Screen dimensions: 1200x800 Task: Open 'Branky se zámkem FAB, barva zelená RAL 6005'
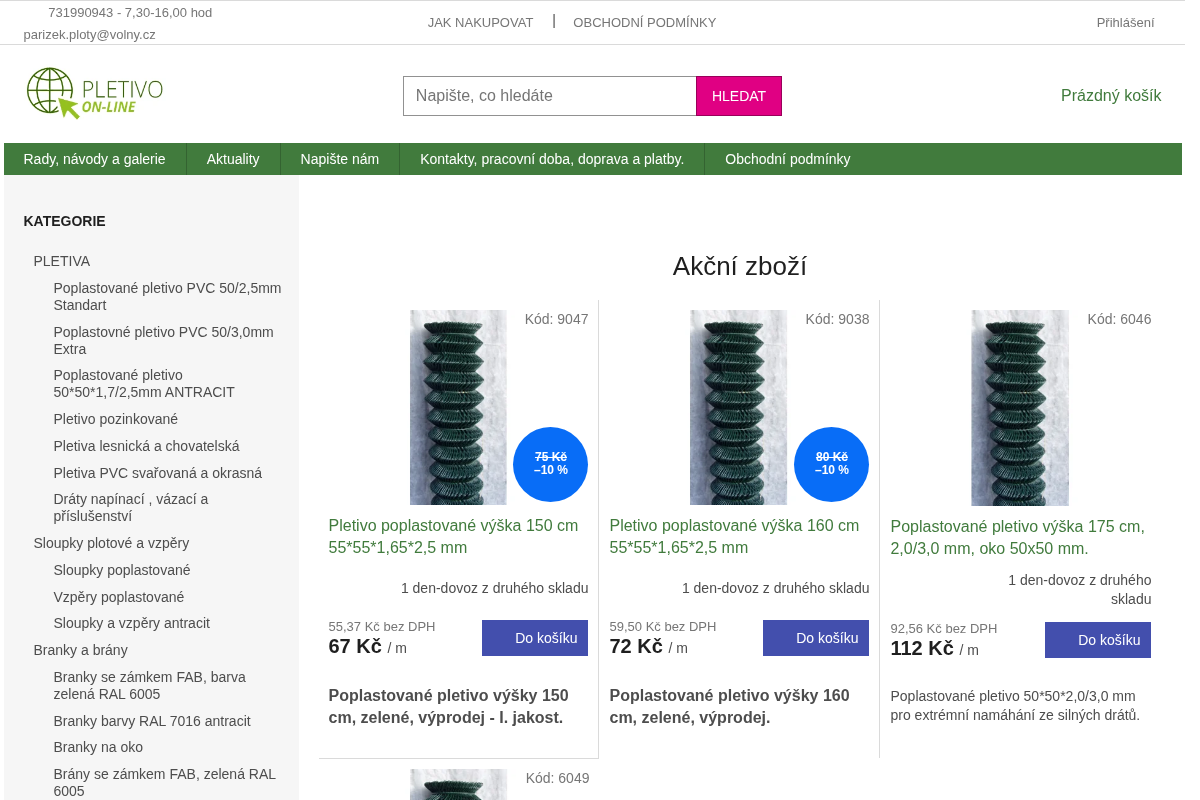point(149,685)
